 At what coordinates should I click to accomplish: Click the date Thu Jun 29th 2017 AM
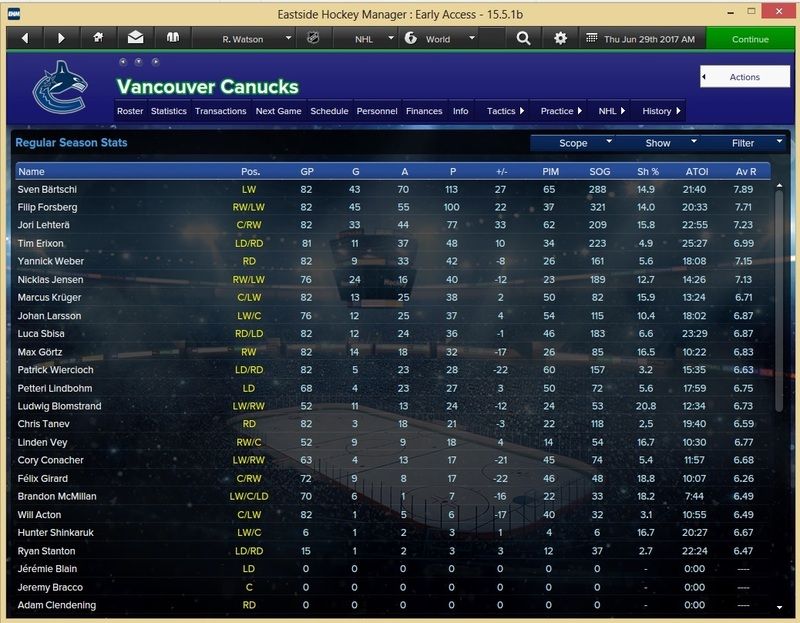coord(649,39)
